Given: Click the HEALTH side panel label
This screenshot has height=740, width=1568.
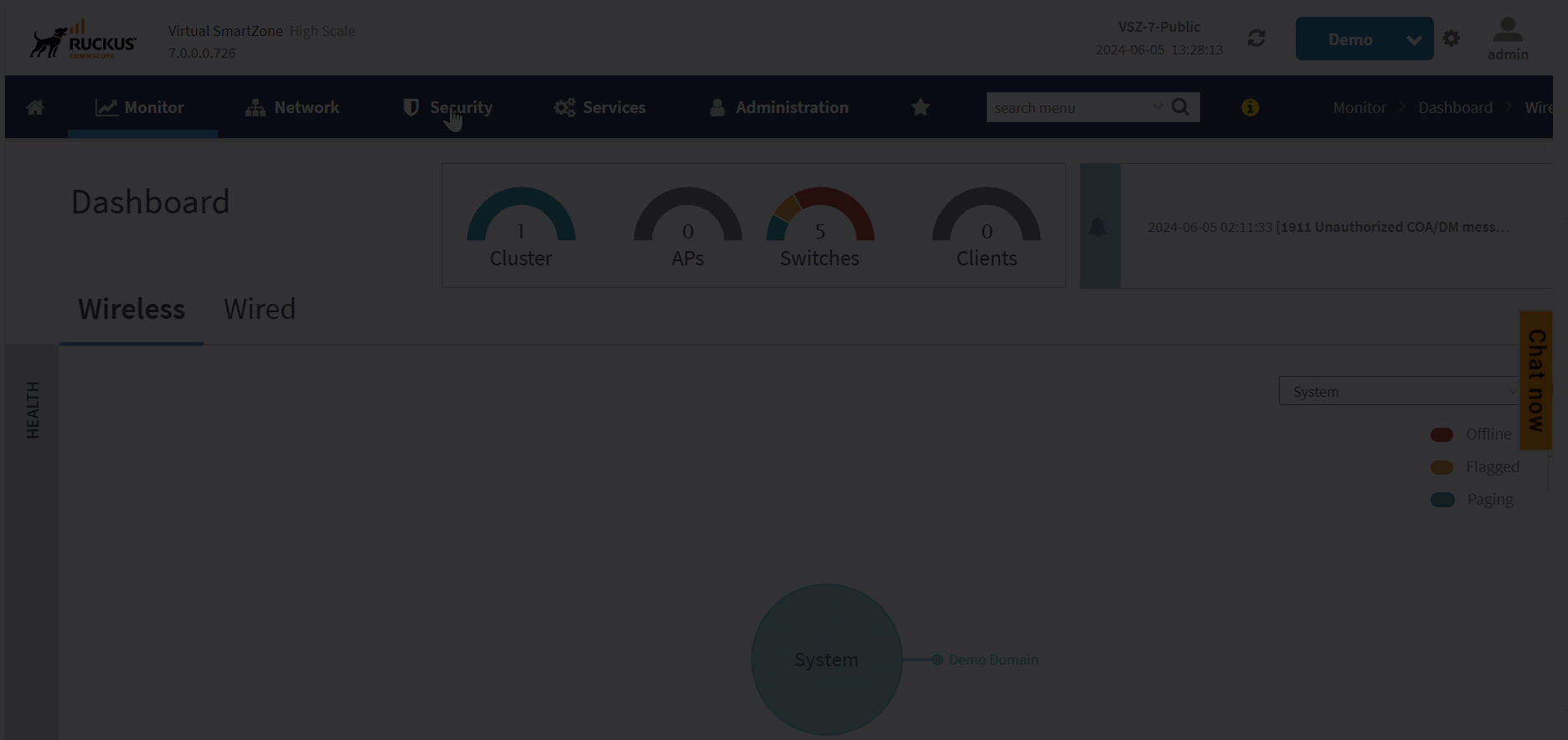Looking at the screenshot, I should coord(33,410).
